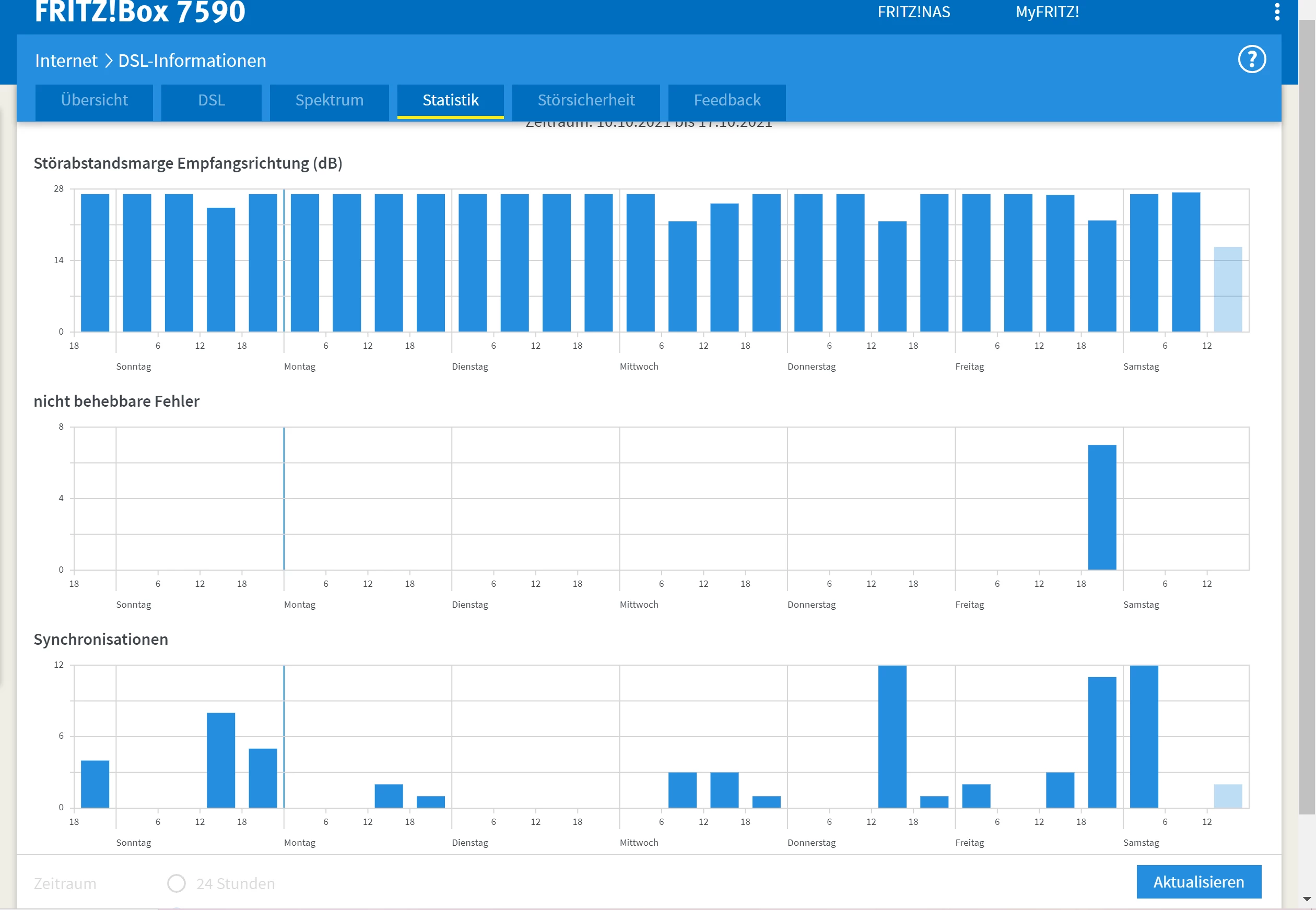
Task: Switch to the Spektrum tab
Action: click(329, 100)
